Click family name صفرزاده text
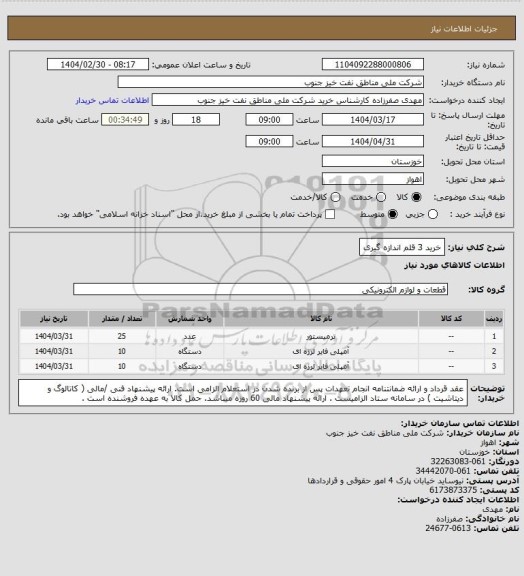This screenshot has height=576, width=524. [449, 519]
